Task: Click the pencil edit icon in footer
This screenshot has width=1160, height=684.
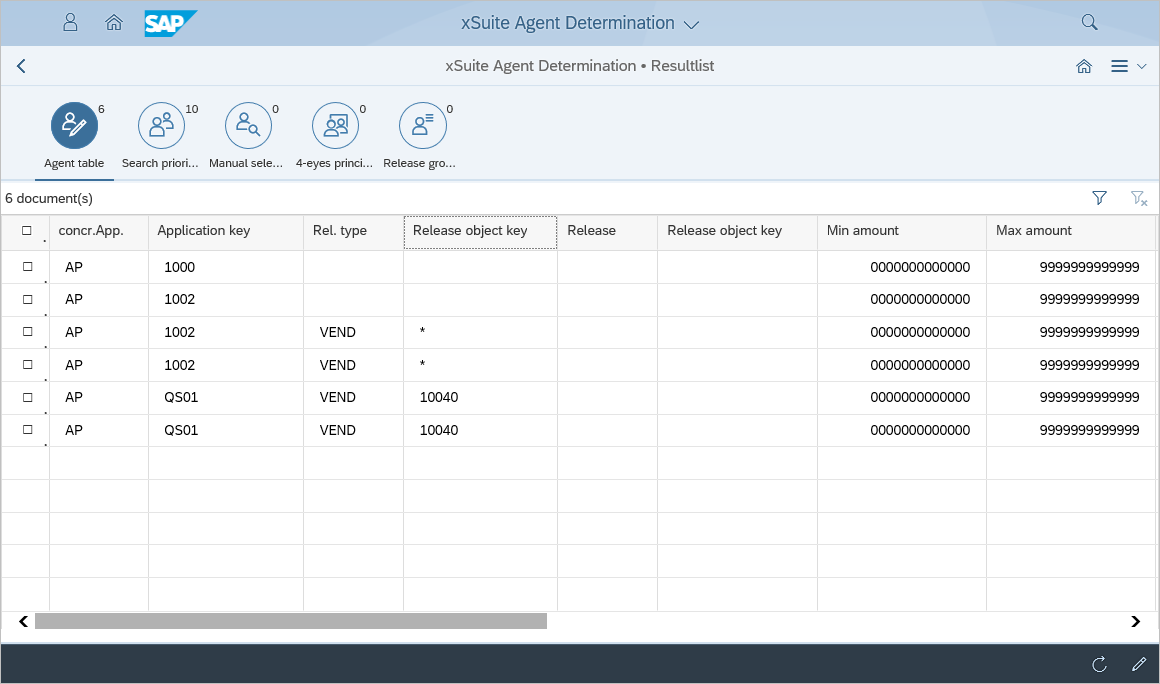Action: [x=1138, y=664]
